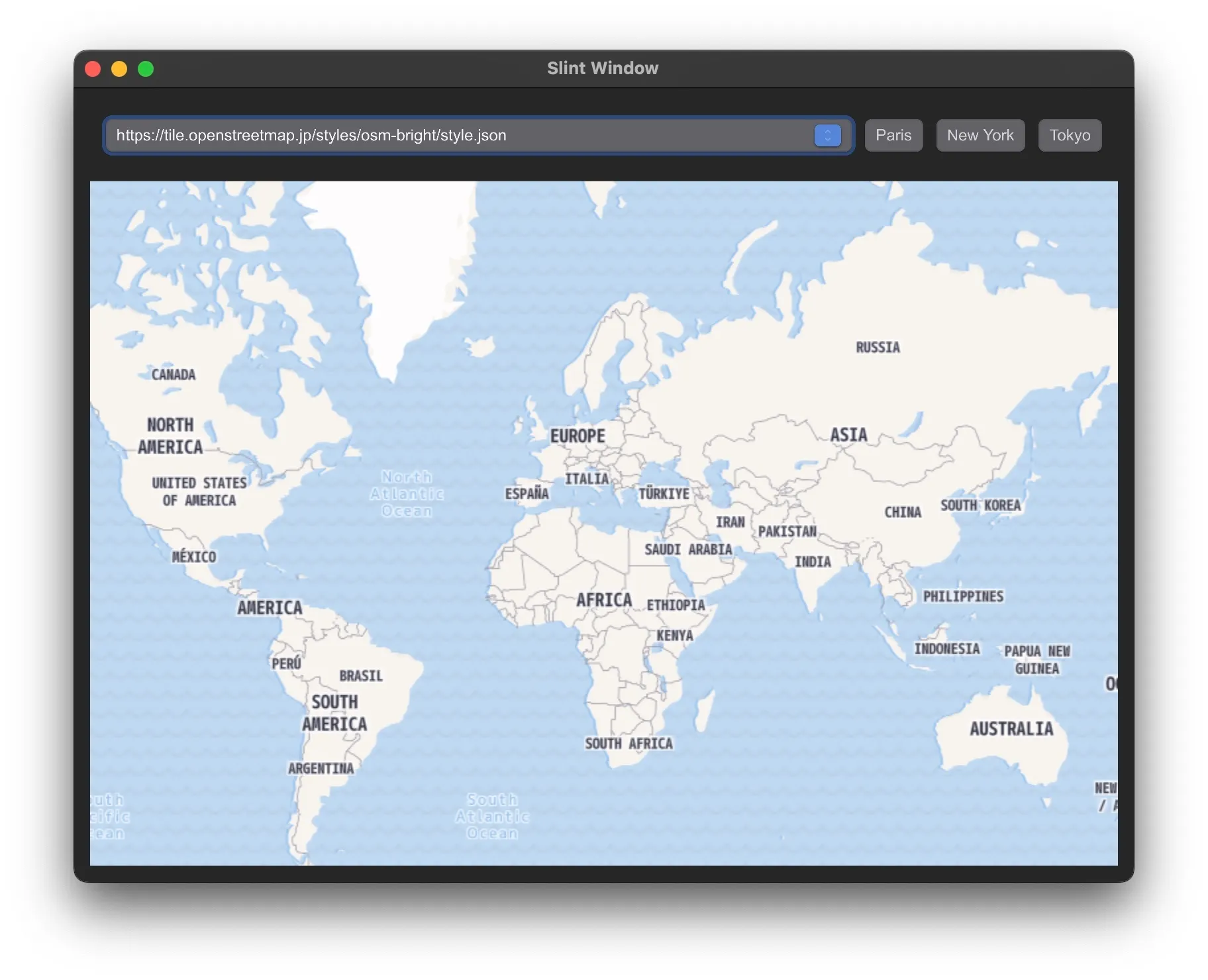Click the INDIA label on the map
Screen dimensions: 1208x980
coord(813,562)
